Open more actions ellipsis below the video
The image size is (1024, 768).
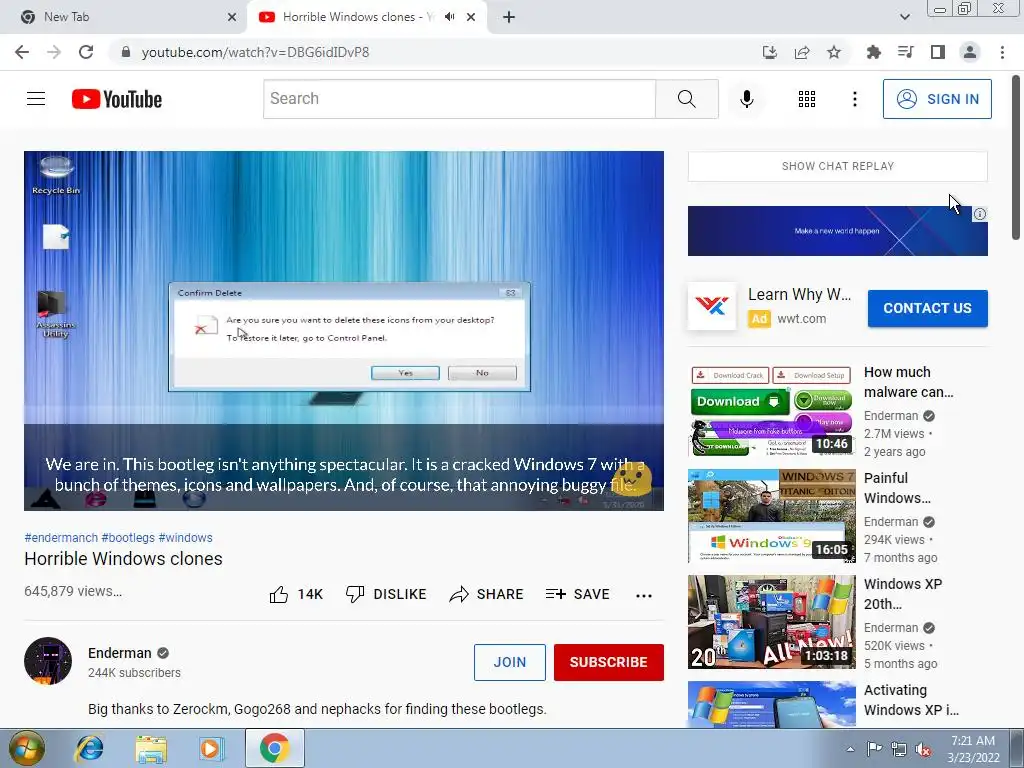click(644, 595)
